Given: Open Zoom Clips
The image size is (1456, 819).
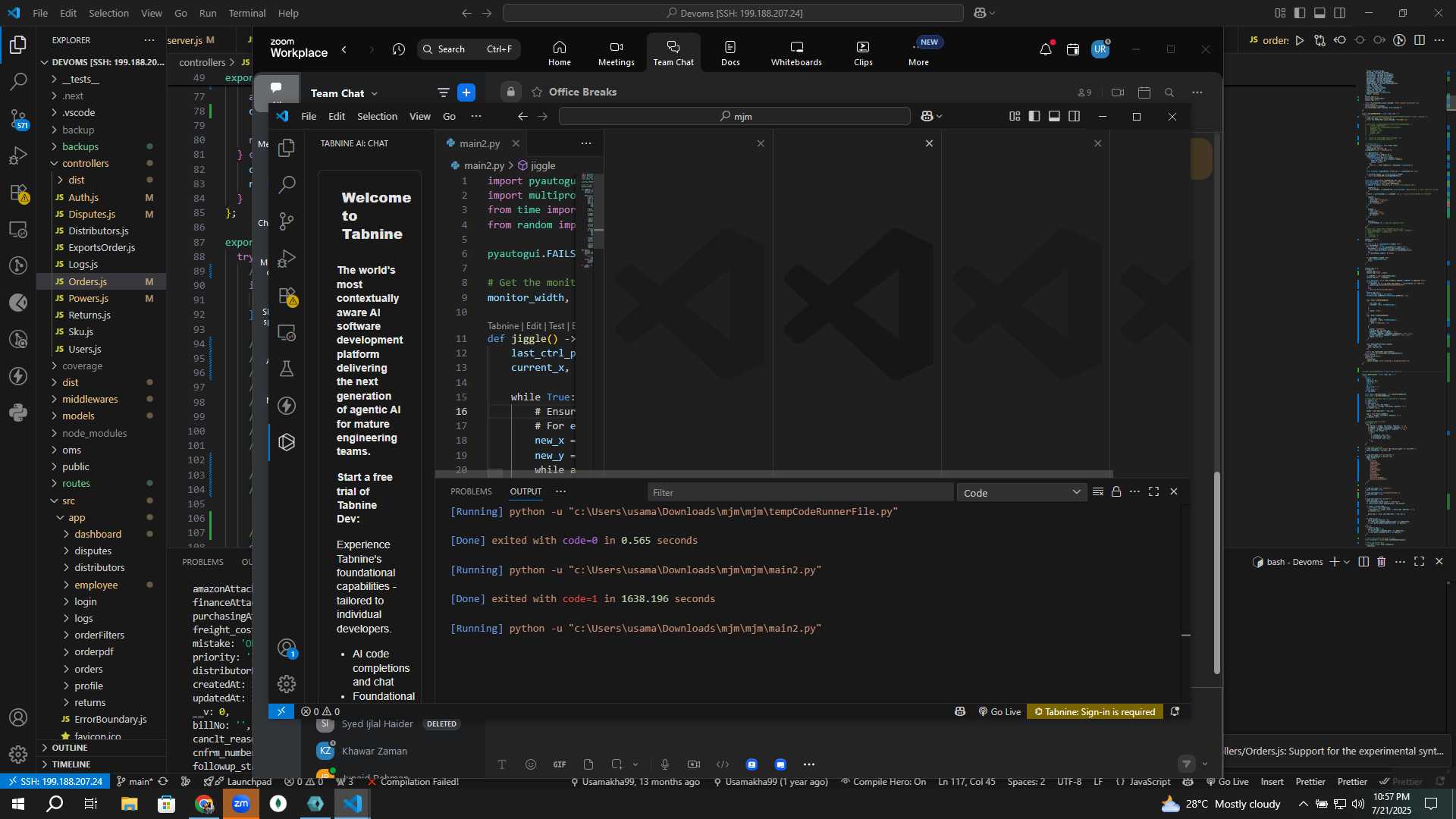Looking at the screenshot, I should 863,53.
